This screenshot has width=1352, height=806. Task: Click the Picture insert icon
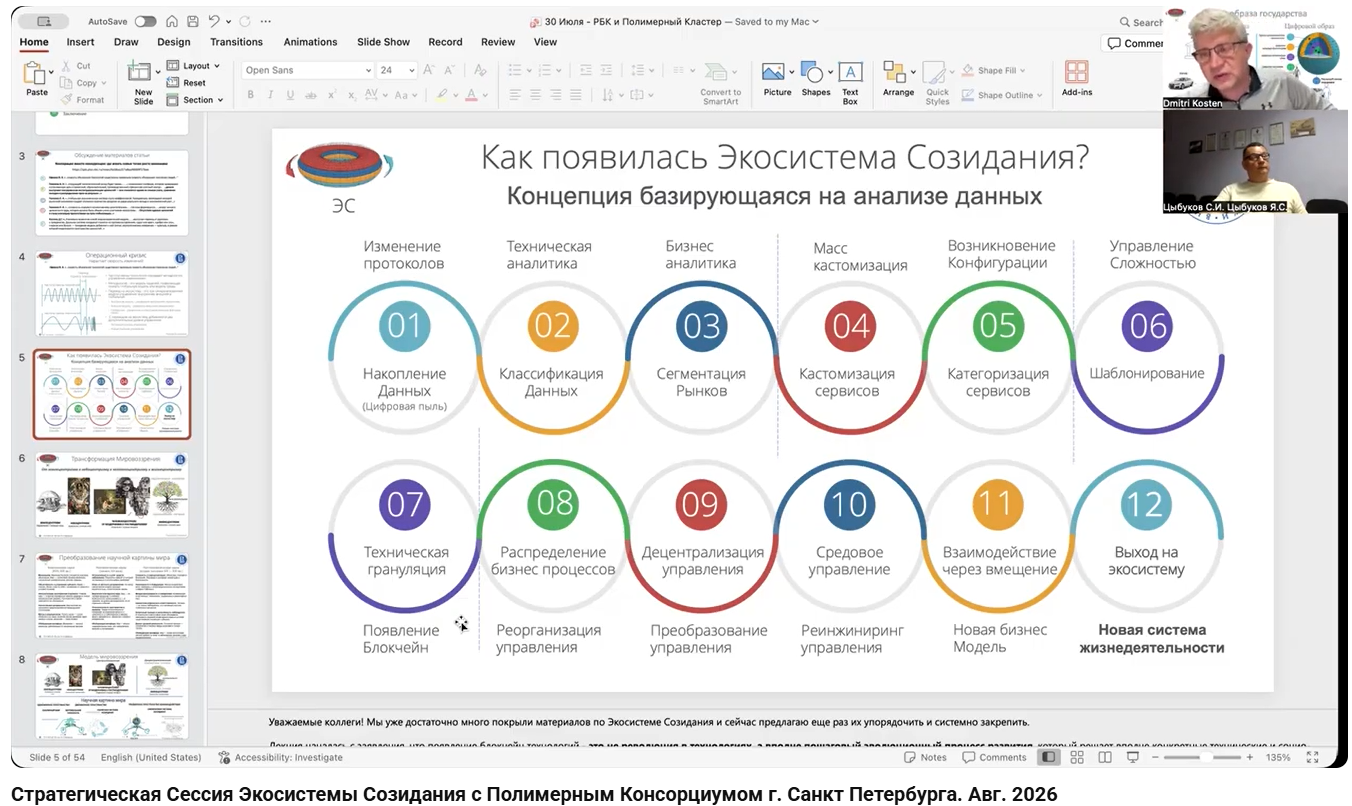777,80
